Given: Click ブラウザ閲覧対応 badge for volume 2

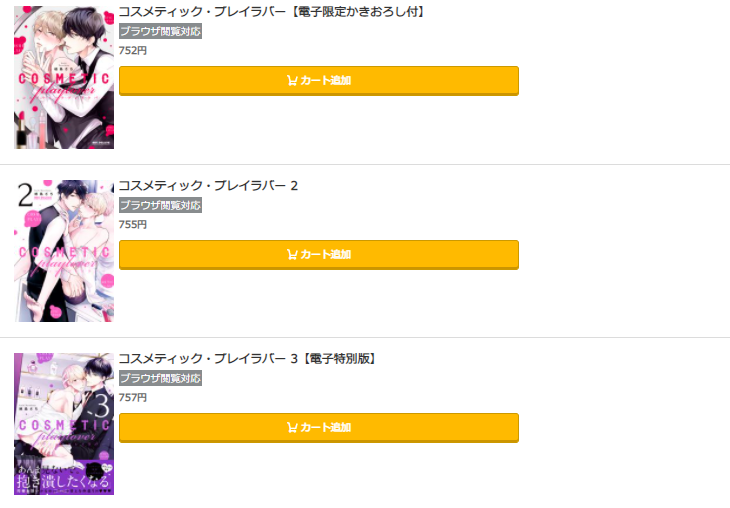Looking at the screenshot, I should click(x=161, y=205).
